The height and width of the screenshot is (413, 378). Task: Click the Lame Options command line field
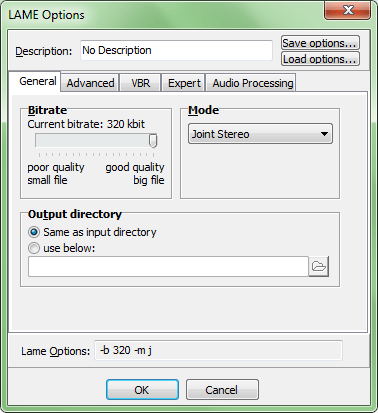218,350
